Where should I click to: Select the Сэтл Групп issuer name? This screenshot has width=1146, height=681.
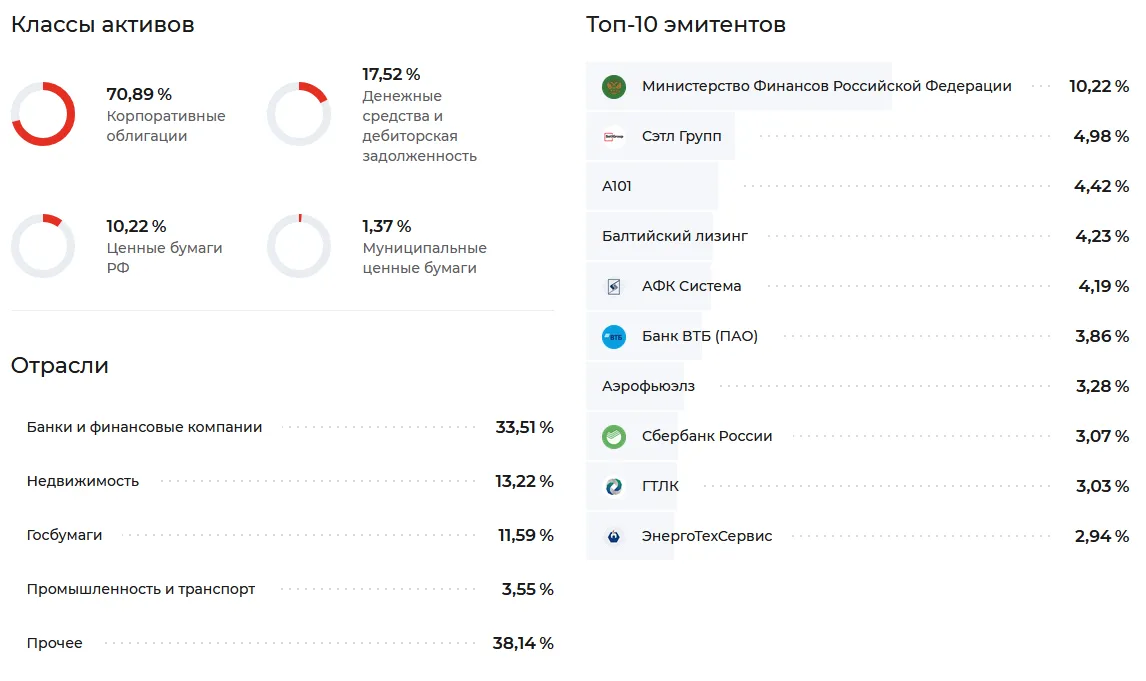click(681, 136)
